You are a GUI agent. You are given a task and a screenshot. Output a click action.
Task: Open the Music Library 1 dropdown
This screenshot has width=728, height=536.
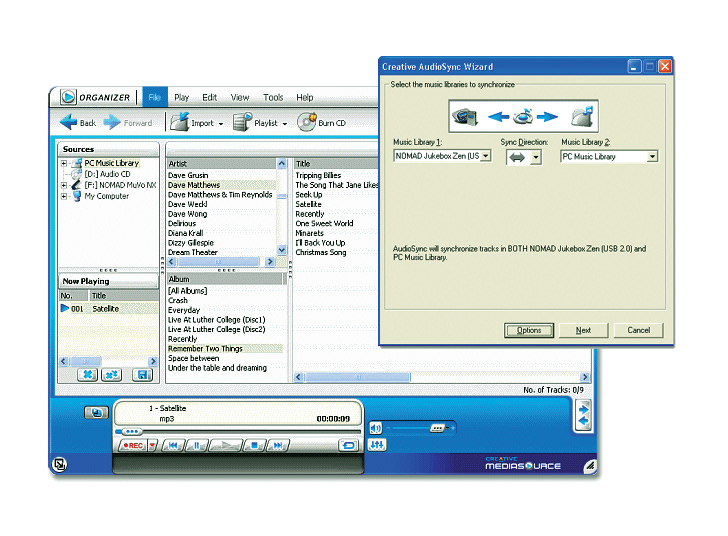[x=486, y=156]
